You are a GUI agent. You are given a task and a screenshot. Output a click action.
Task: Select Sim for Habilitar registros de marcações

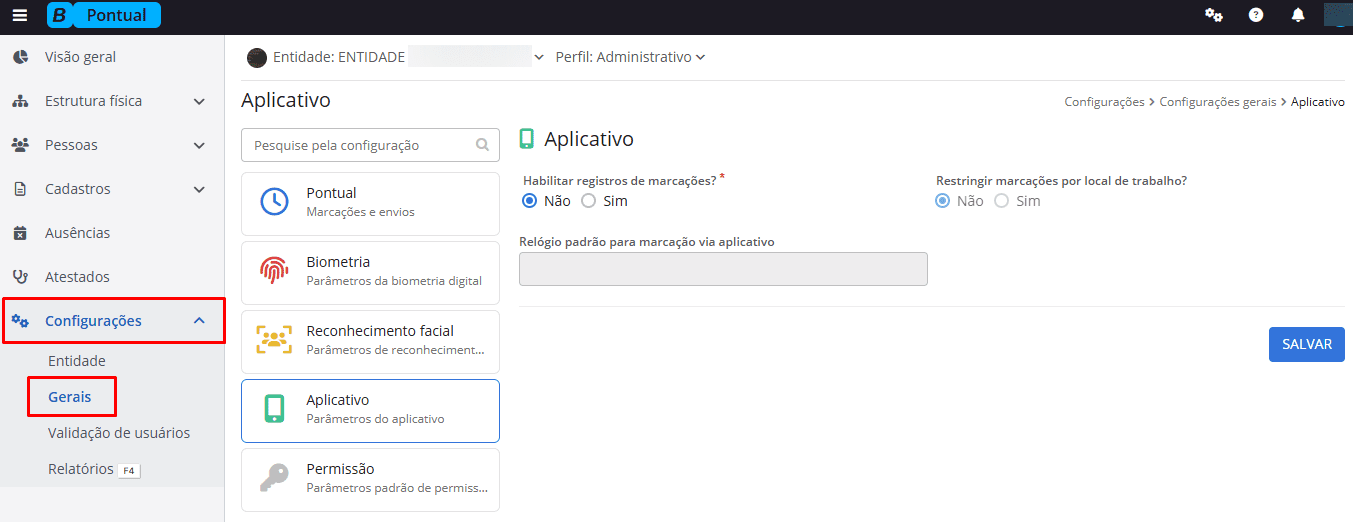(589, 201)
